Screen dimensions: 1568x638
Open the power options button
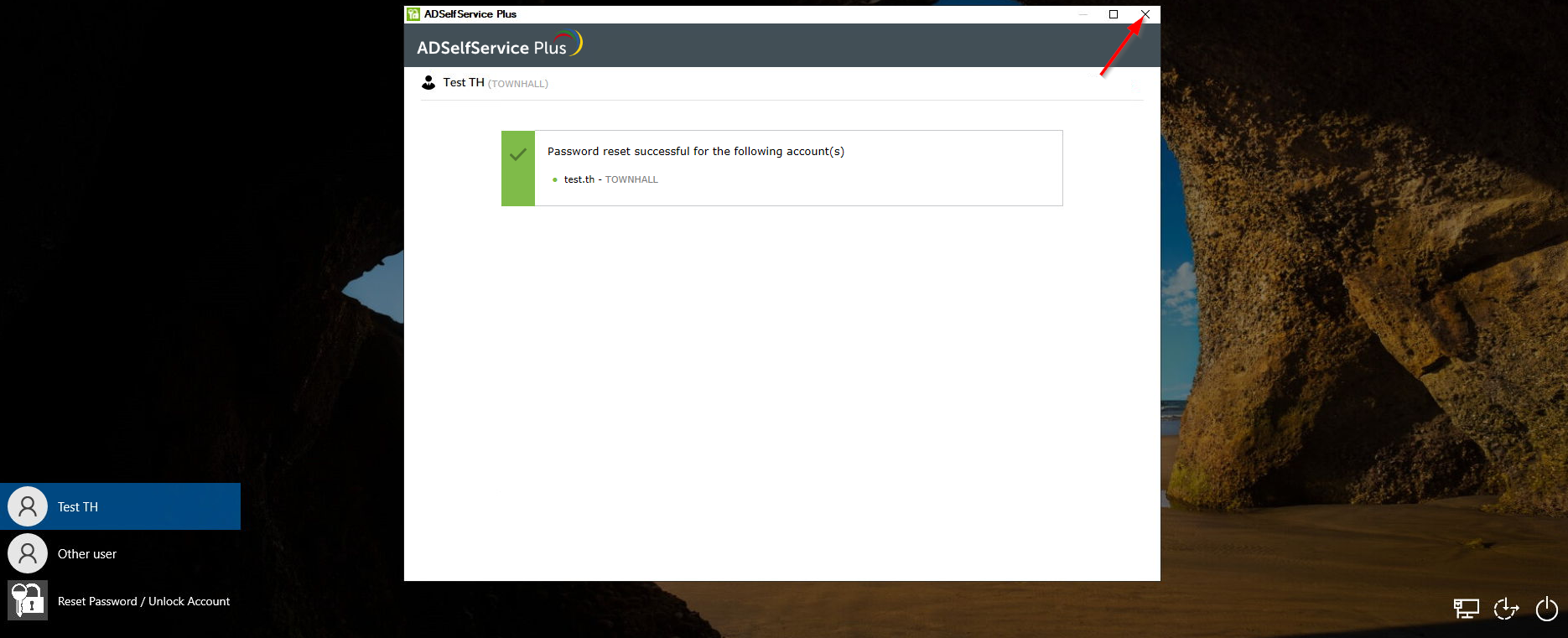pos(1546,609)
